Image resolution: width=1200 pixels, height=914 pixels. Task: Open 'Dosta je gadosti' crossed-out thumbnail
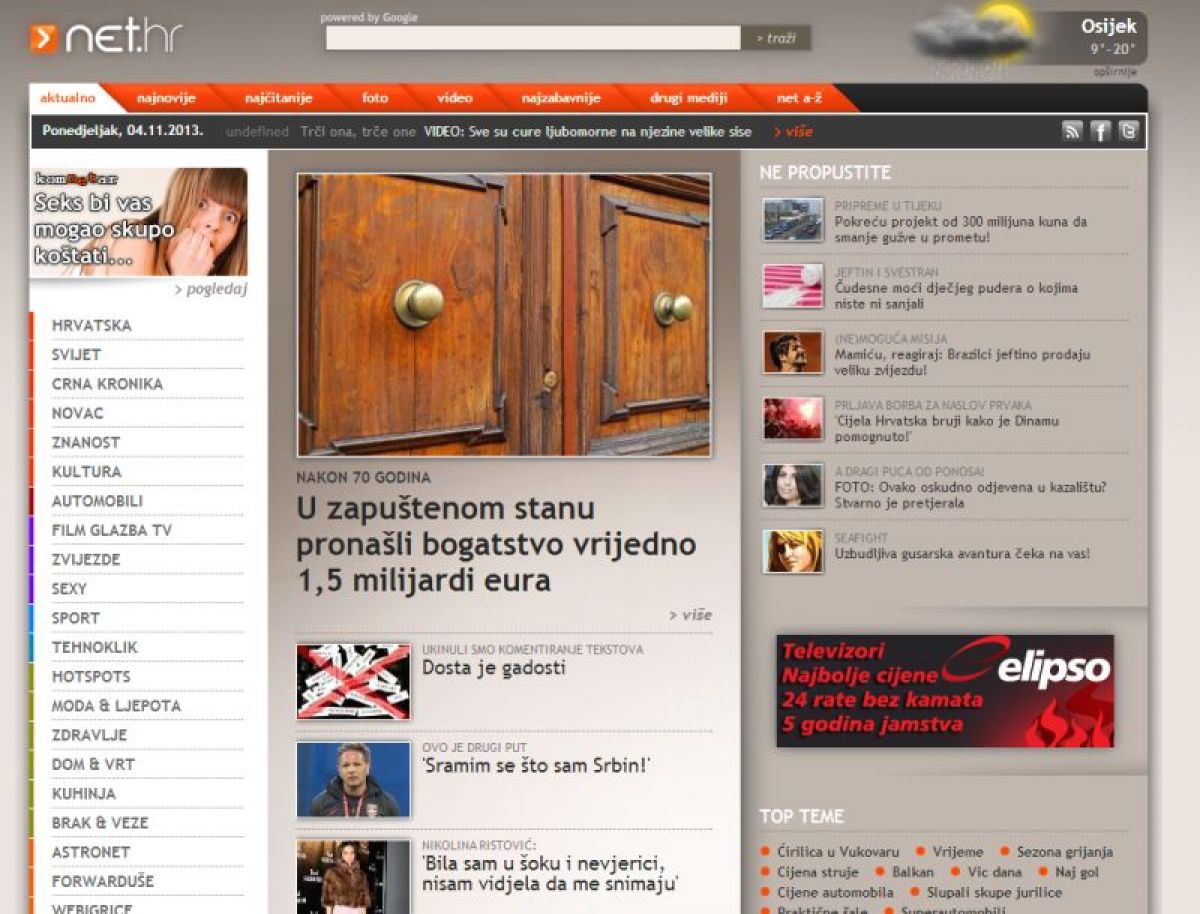pyautogui.click(x=353, y=682)
